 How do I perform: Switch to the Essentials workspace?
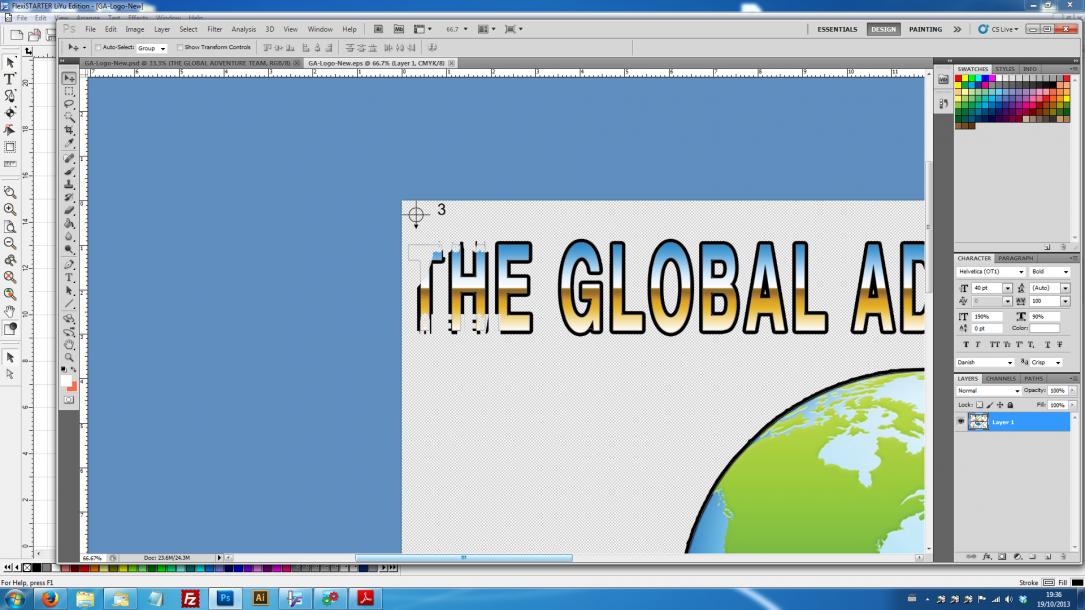837,29
